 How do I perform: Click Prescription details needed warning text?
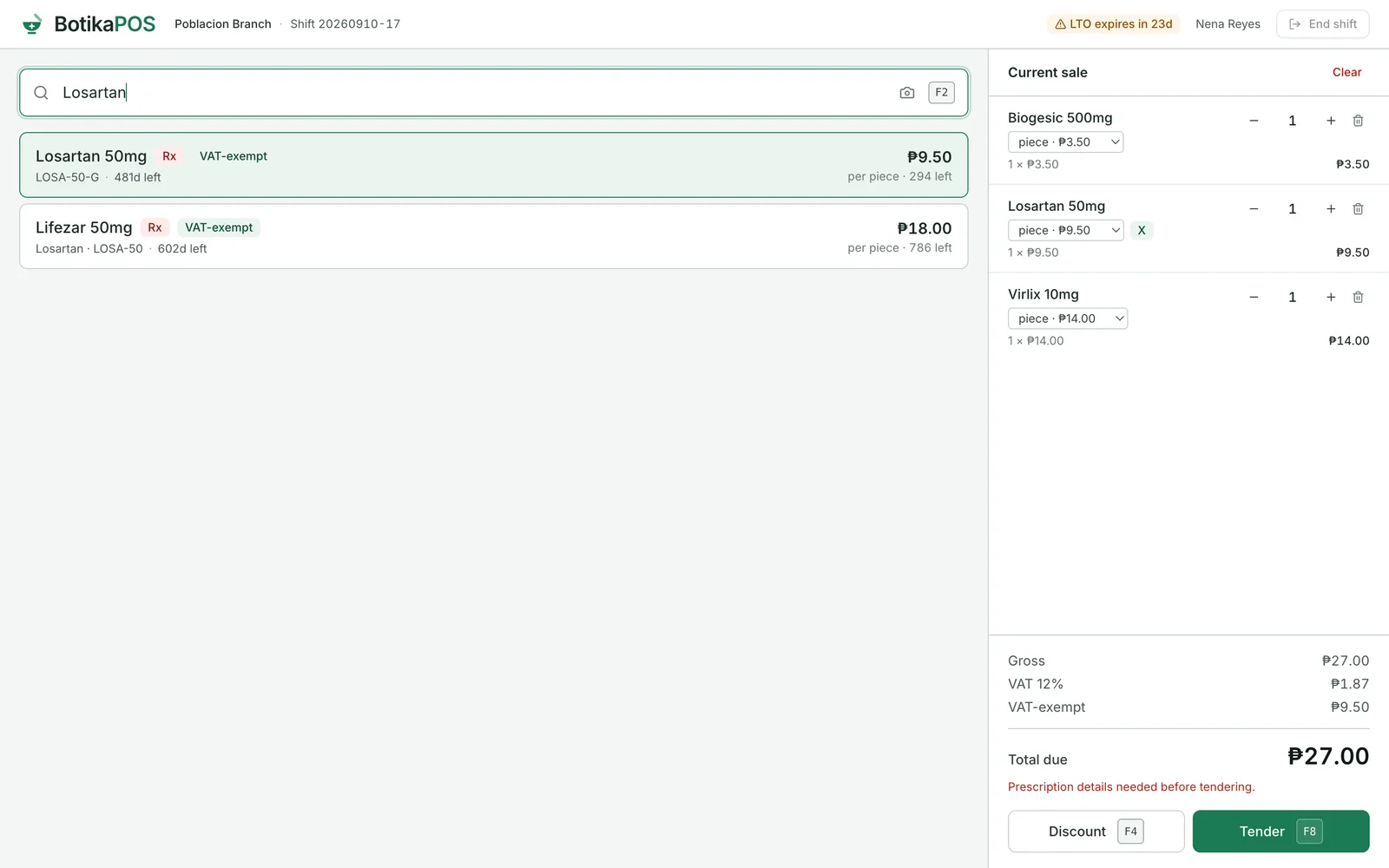click(x=1131, y=787)
